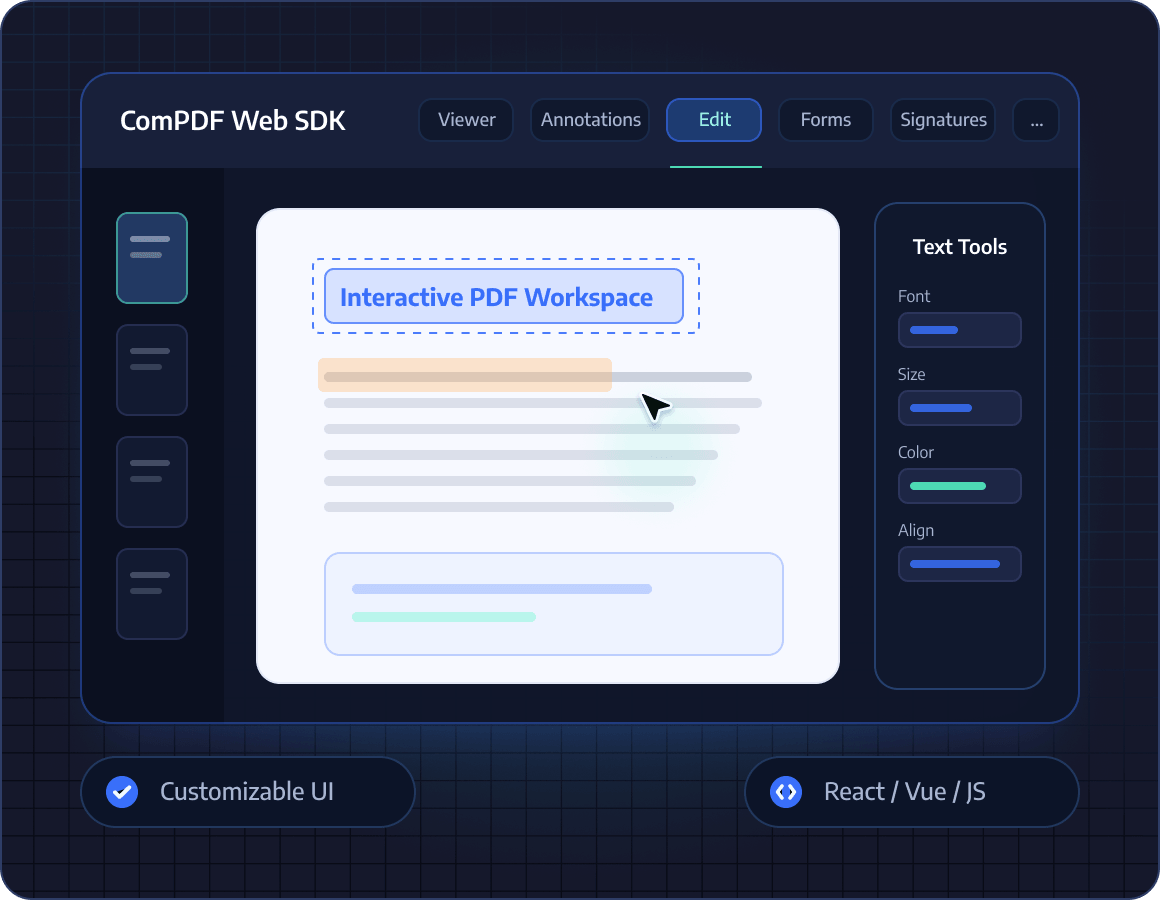Select the fourth page thumbnail in sidebar
The image size is (1160, 900).
152,594
